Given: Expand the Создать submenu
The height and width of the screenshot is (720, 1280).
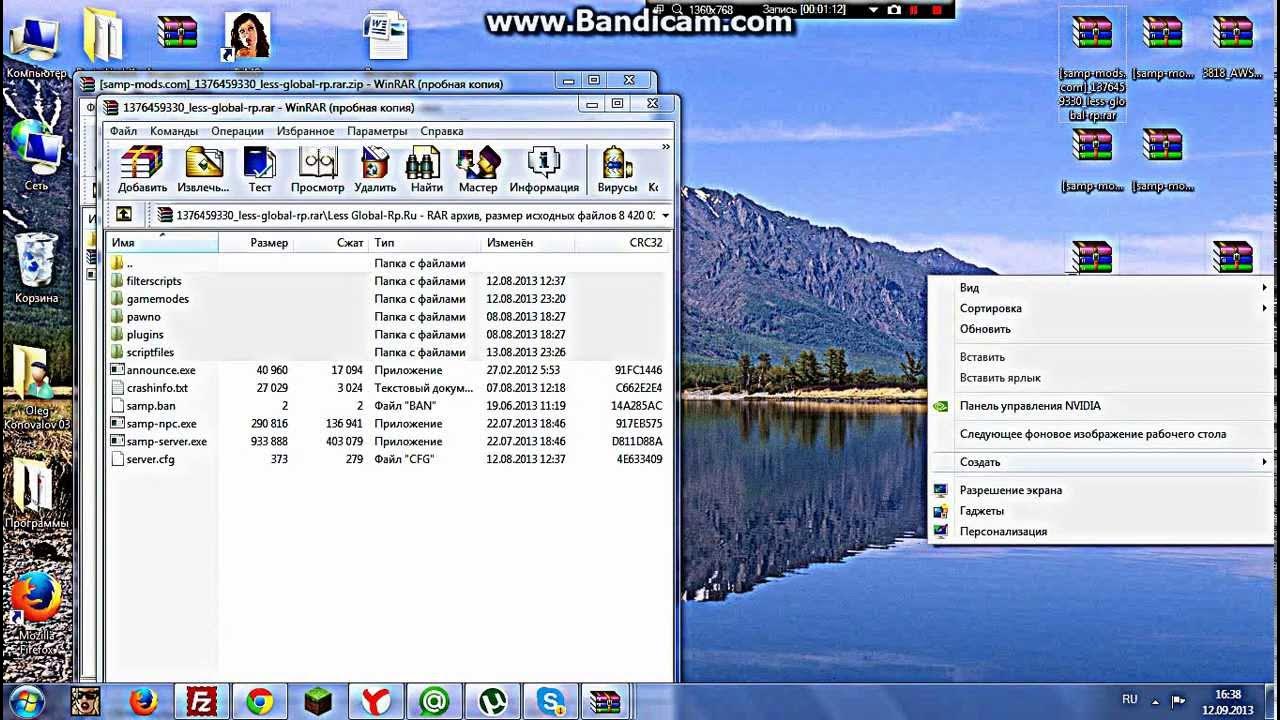Looking at the screenshot, I should click(1101, 462).
